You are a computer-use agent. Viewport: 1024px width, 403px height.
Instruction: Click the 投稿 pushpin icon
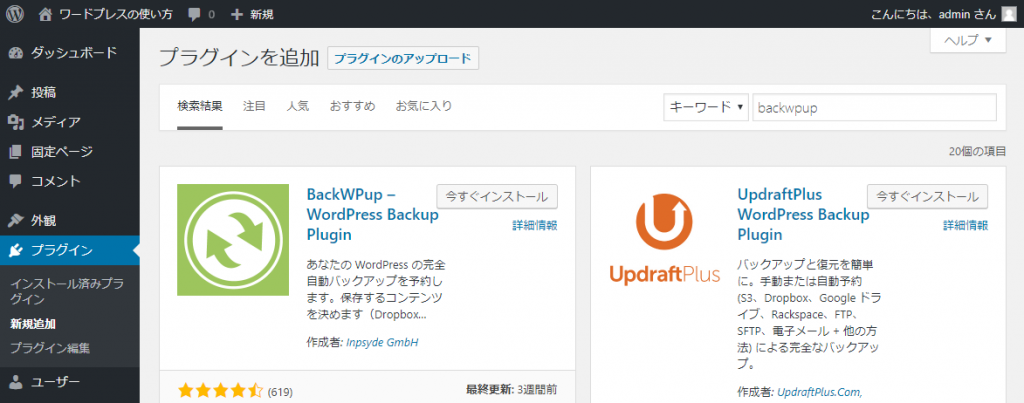(16, 93)
